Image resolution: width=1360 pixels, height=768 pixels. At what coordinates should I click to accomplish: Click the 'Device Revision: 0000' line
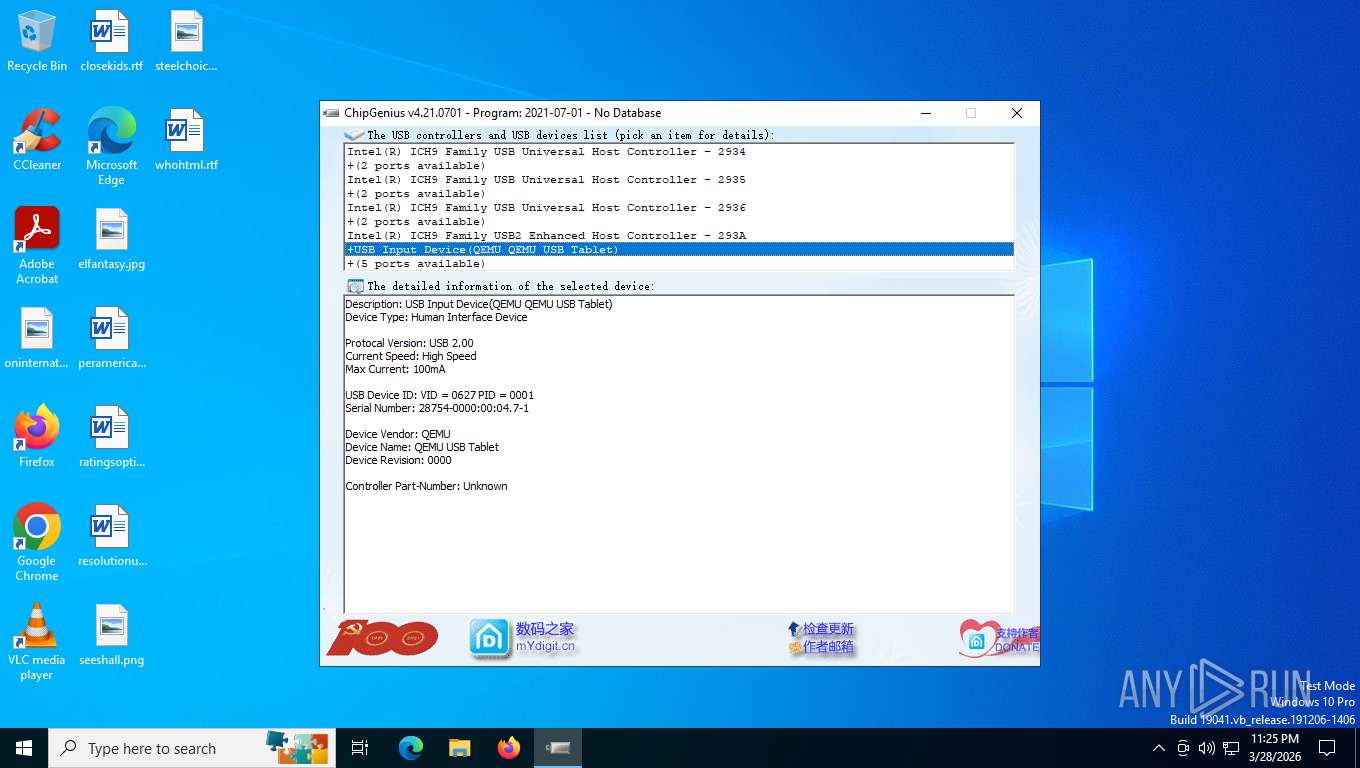coord(398,460)
